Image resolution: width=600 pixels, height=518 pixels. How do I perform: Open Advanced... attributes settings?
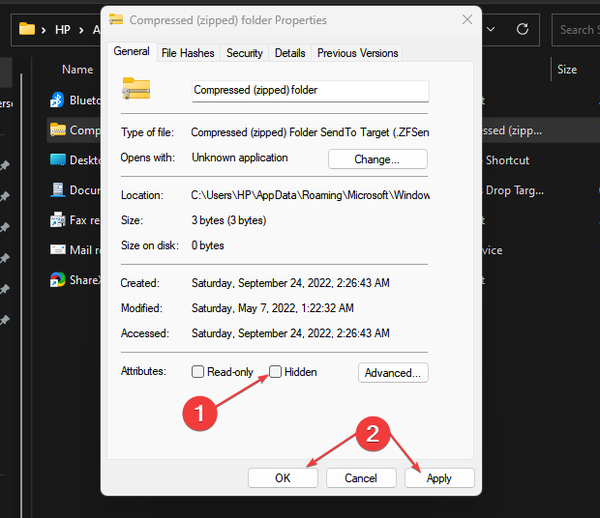[393, 373]
